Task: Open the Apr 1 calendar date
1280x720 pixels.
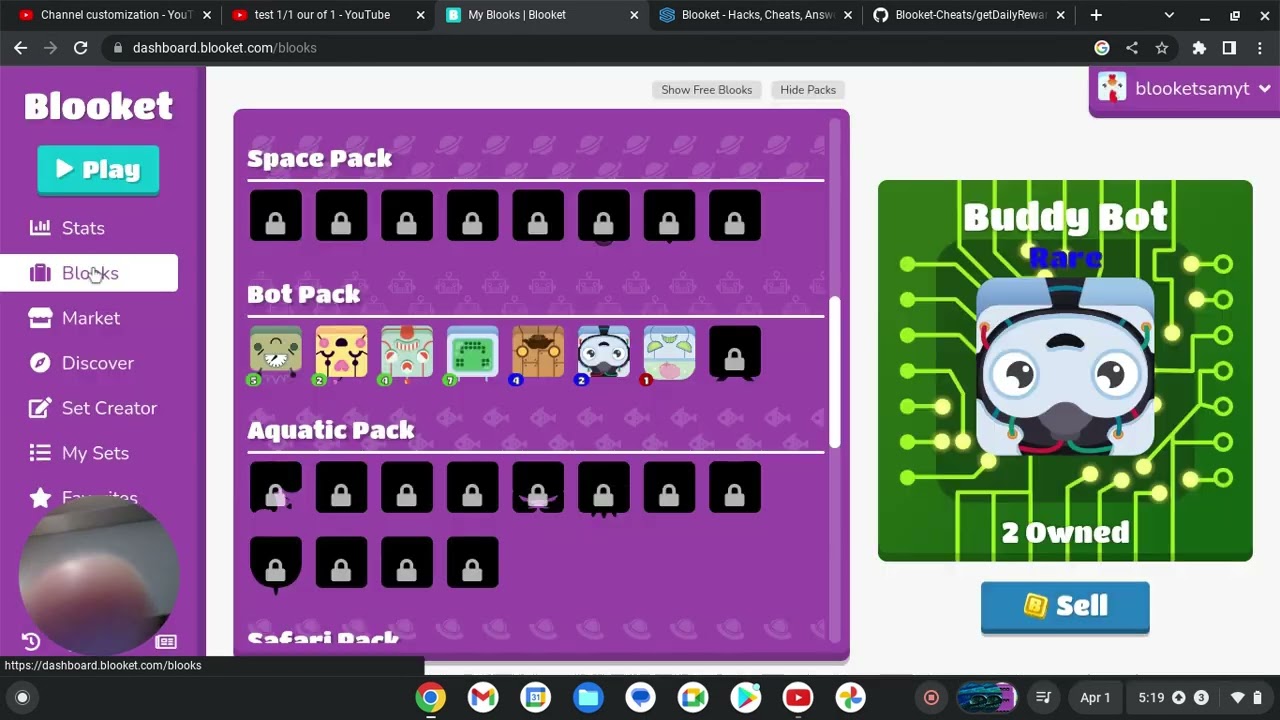Action: 1095,698
